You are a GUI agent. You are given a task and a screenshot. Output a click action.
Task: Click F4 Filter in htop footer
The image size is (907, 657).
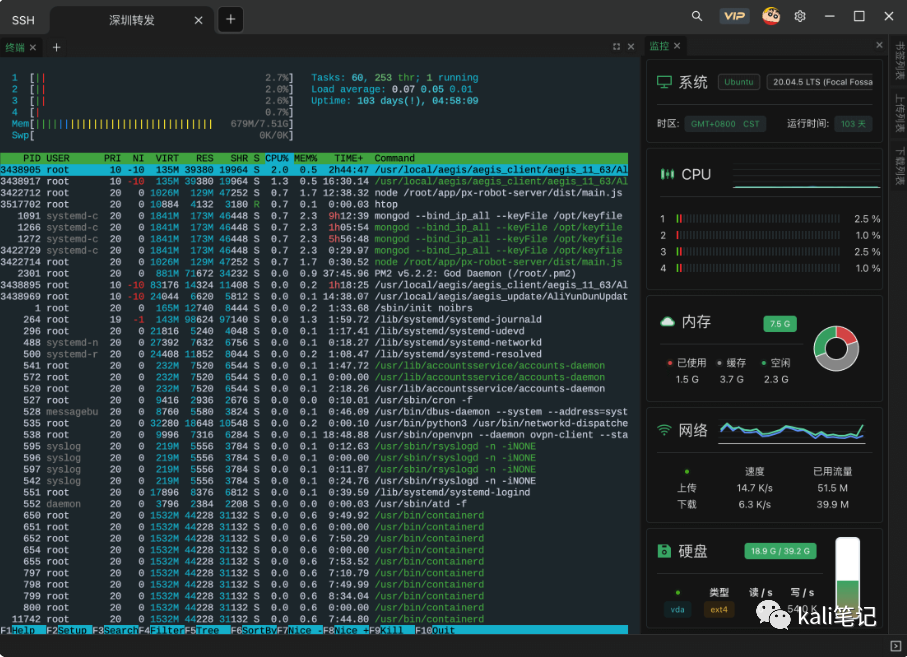point(161,630)
